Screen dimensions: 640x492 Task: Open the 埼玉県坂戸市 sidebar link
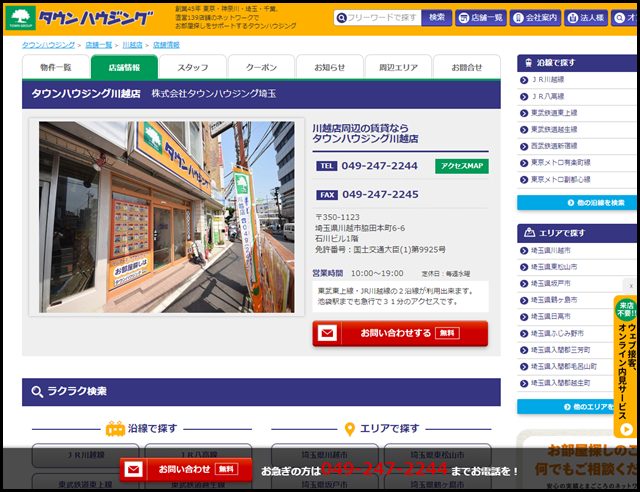(x=551, y=283)
